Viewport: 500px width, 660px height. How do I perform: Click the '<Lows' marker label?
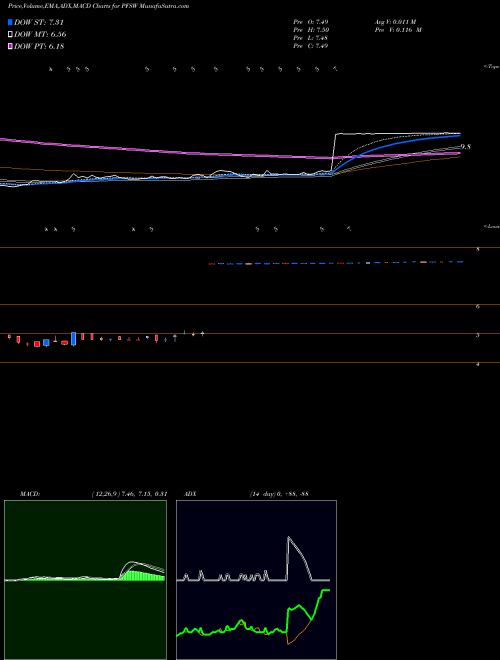point(492,226)
